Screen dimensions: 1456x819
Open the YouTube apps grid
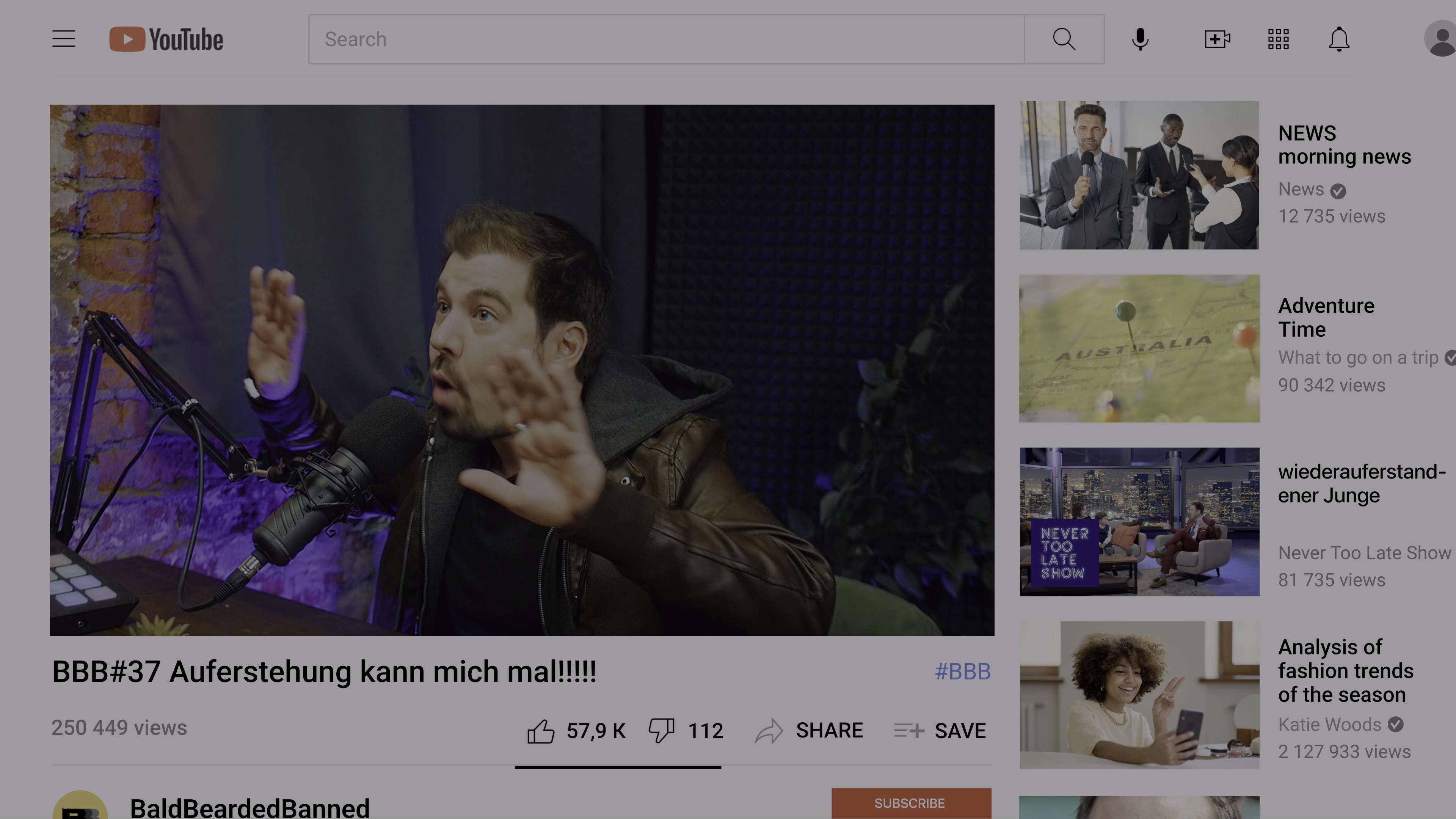[1278, 39]
